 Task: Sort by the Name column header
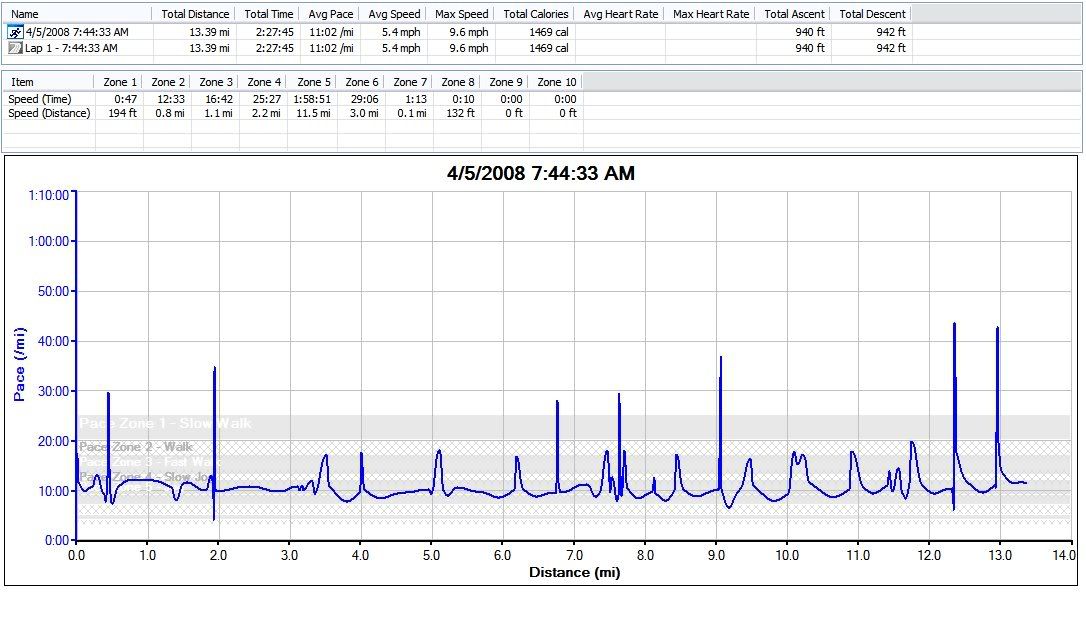pos(25,14)
